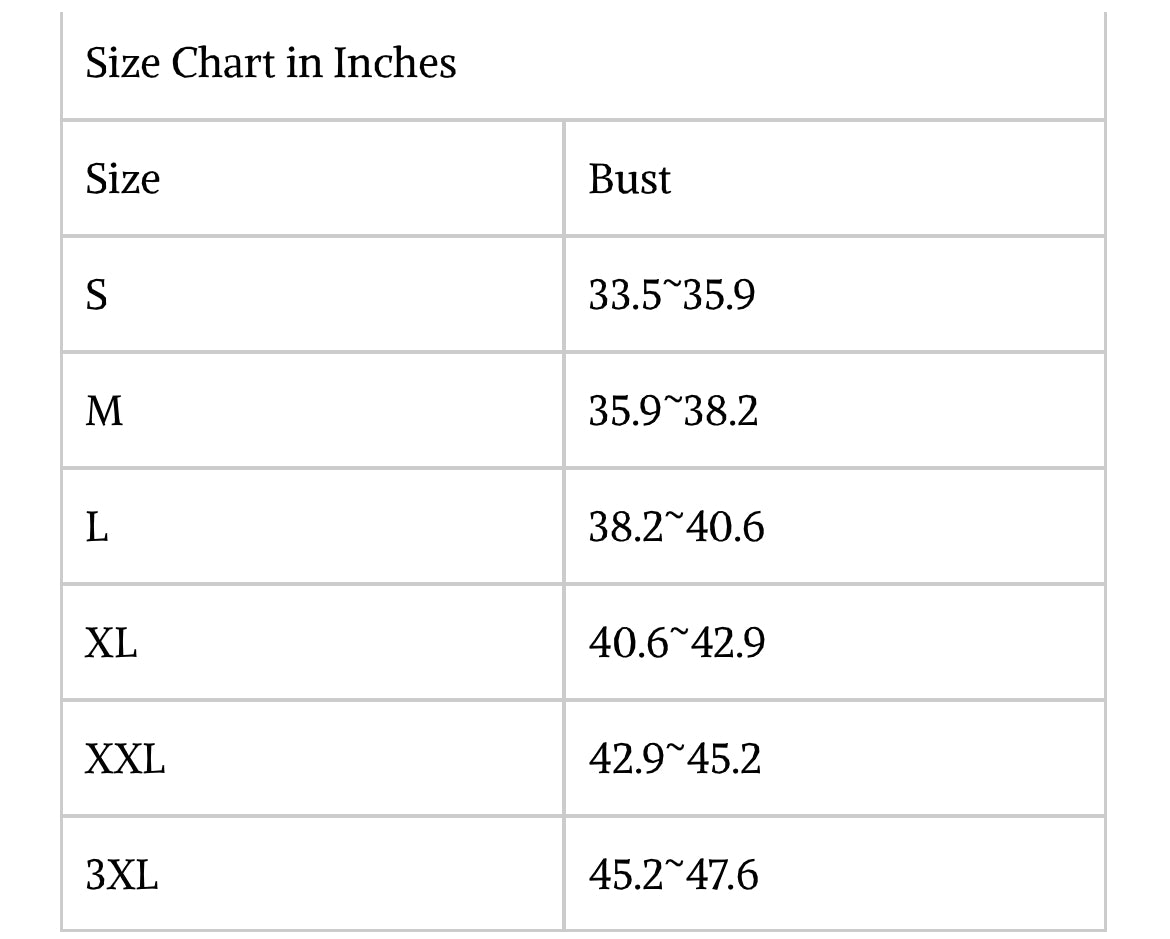Click the 35.9 lower value in M row
Image resolution: width=1170 pixels, height=939 pixels.
(624, 411)
